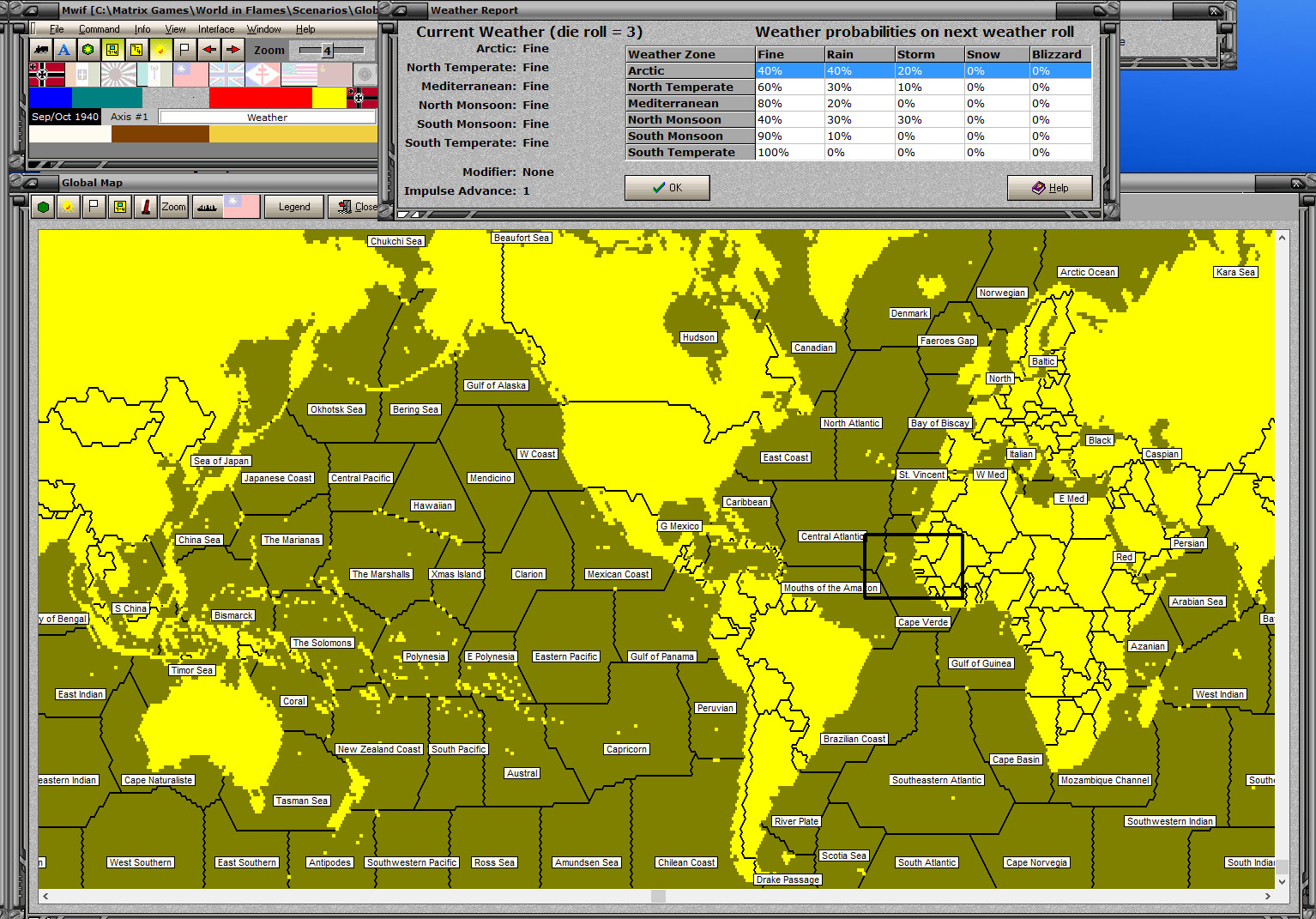1316x919 pixels.
Task: Open the Command menu
Action: click(x=99, y=29)
